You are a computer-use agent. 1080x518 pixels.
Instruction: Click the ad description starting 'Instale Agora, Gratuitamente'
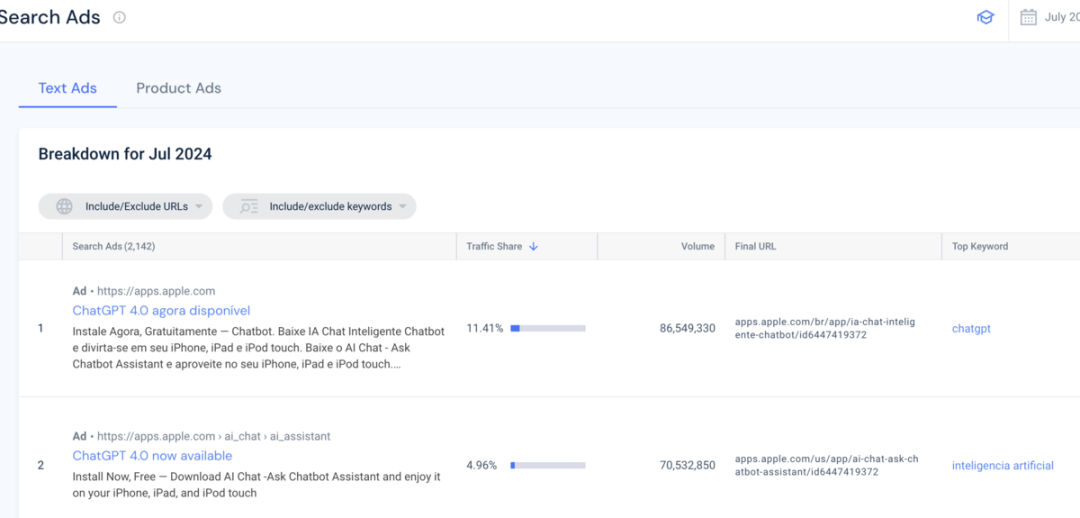pyautogui.click(x=258, y=348)
